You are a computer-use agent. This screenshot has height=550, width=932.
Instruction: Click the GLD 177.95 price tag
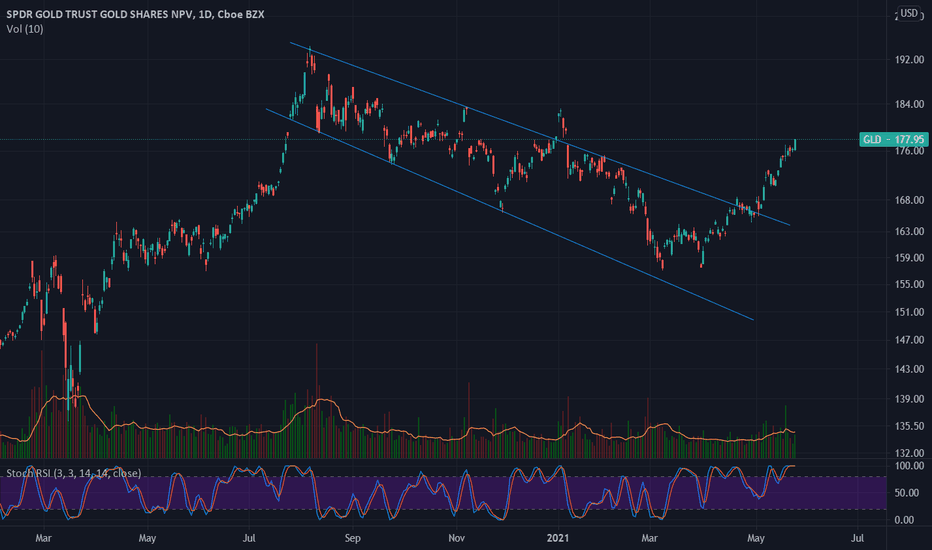coord(893,140)
